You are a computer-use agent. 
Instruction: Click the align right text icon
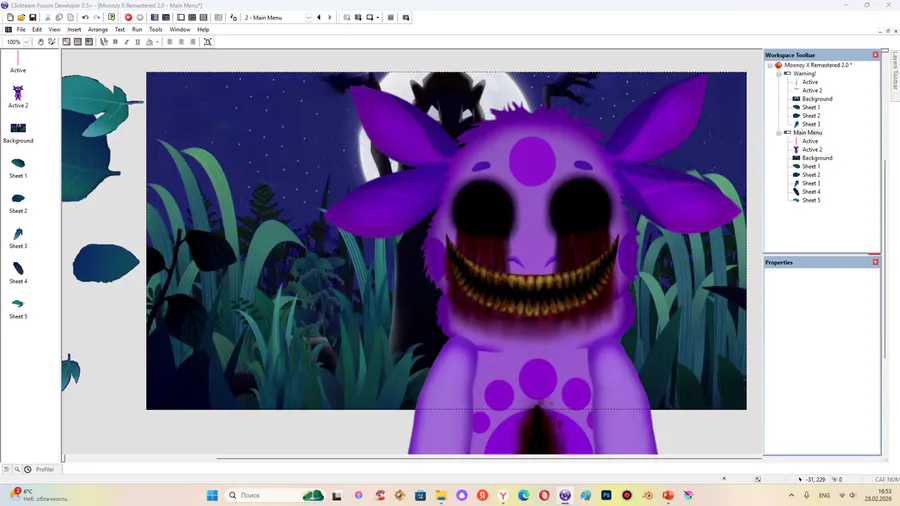193,42
